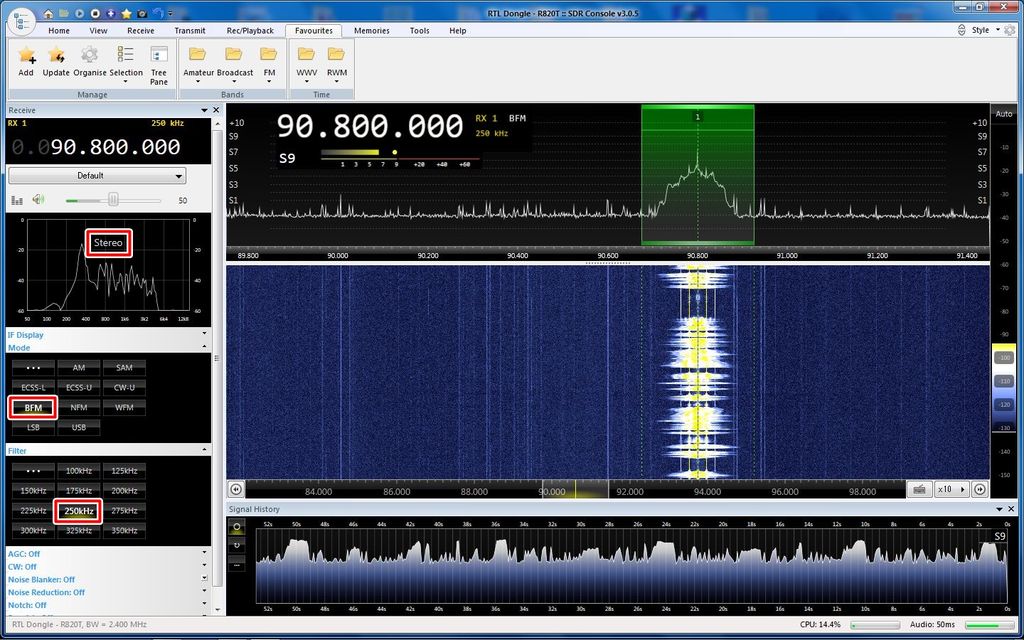
Task: Click the Play icon in quick access toolbar
Action: pyautogui.click(x=80, y=13)
